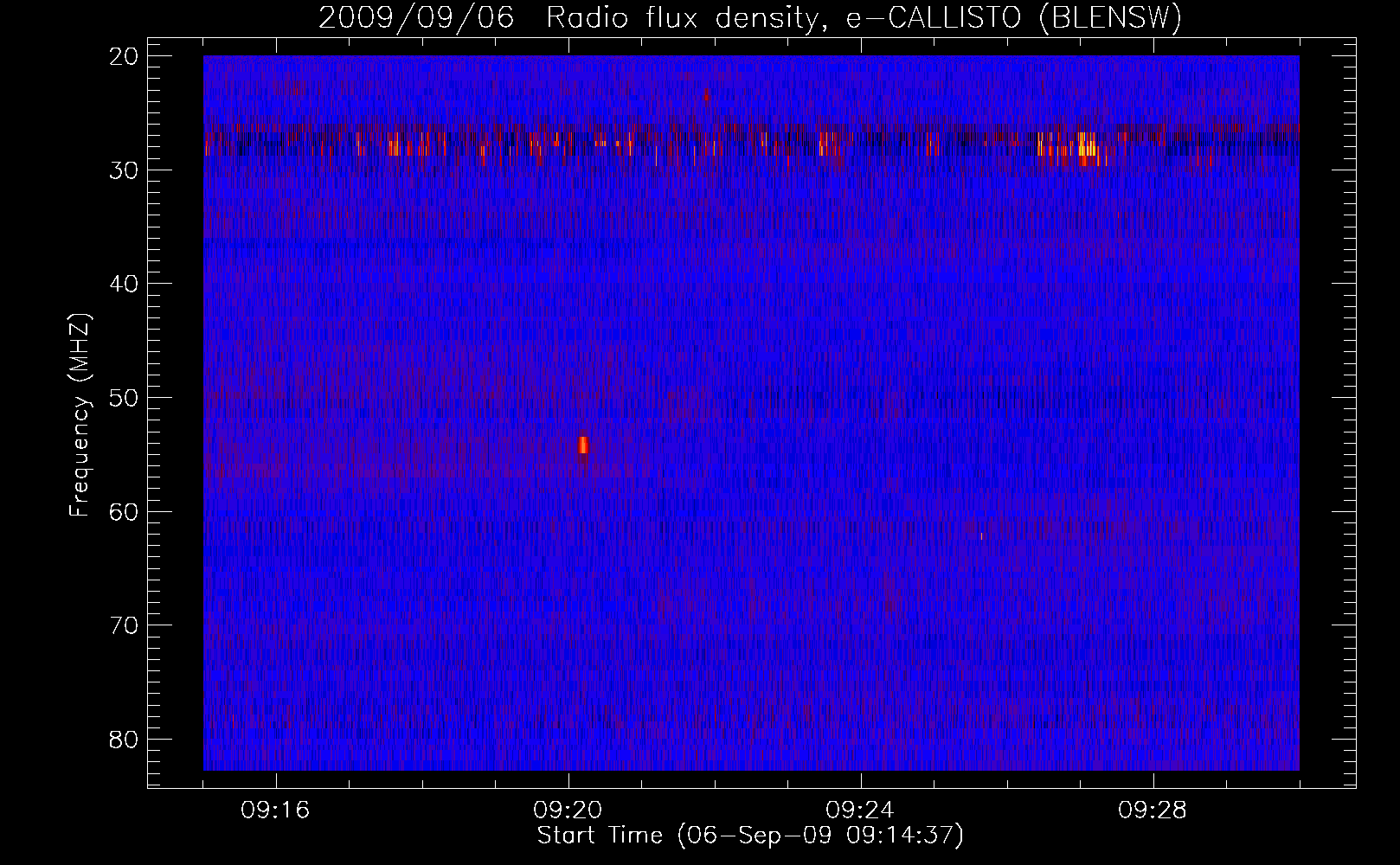Click the 70 MHz frequency tick label
Screen dimensions: 1400x865
click(x=125, y=625)
